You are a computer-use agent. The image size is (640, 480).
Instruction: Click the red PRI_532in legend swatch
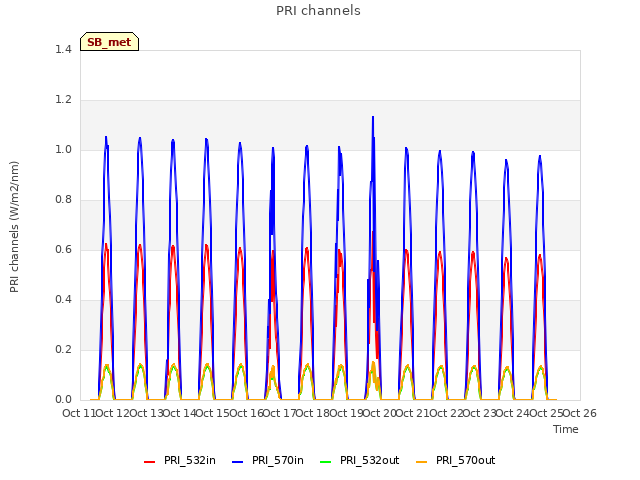tap(149, 462)
